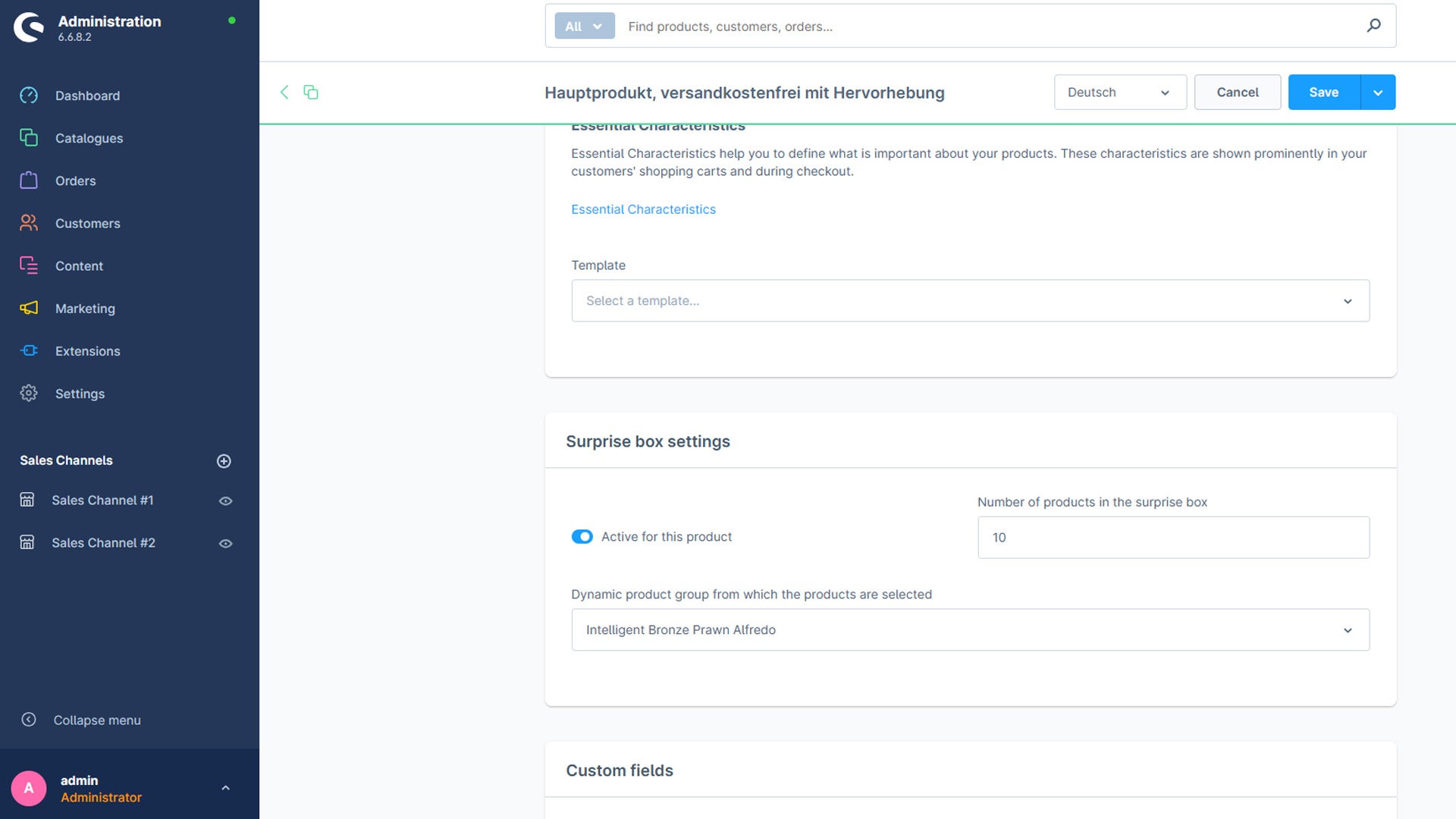Click the Collapse menu arrow icon

click(29, 720)
